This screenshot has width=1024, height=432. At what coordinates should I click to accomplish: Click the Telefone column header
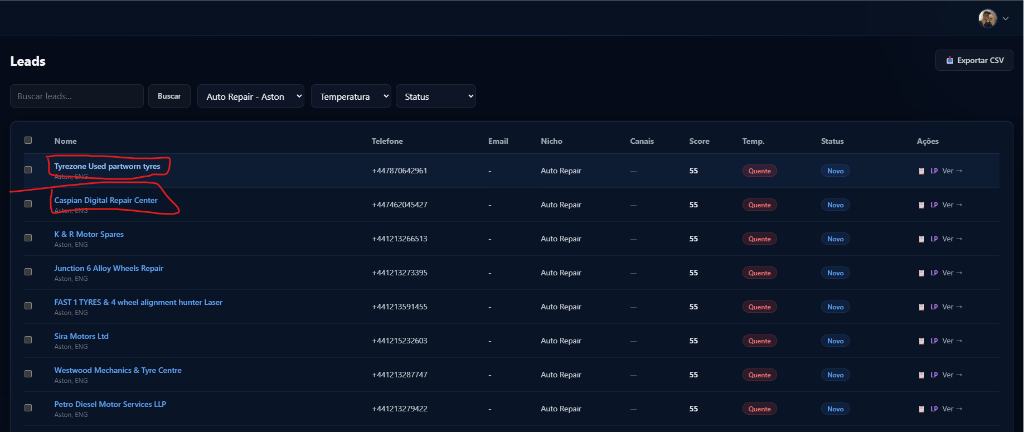coord(387,141)
